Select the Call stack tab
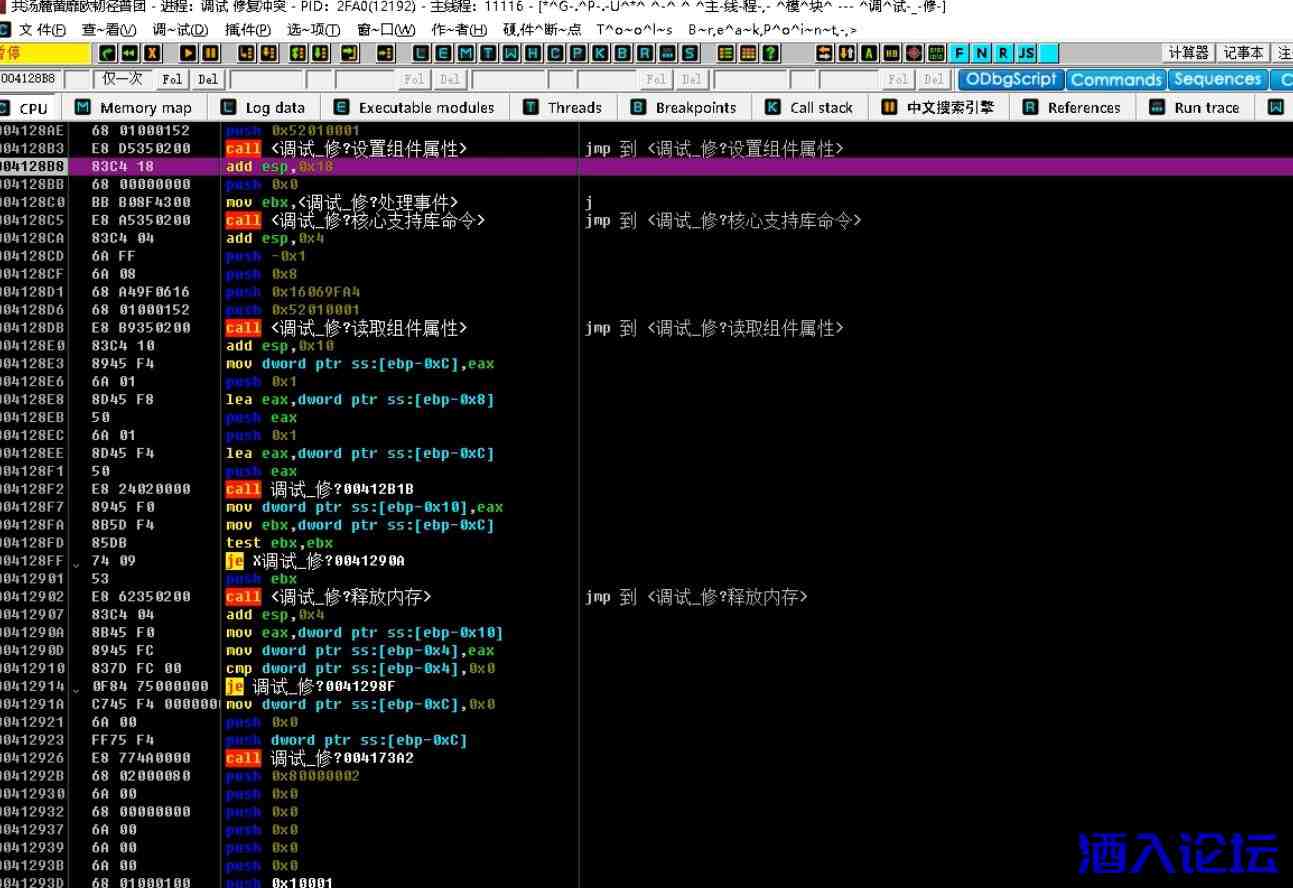The height and width of the screenshot is (888, 1293). [x=809, y=108]
